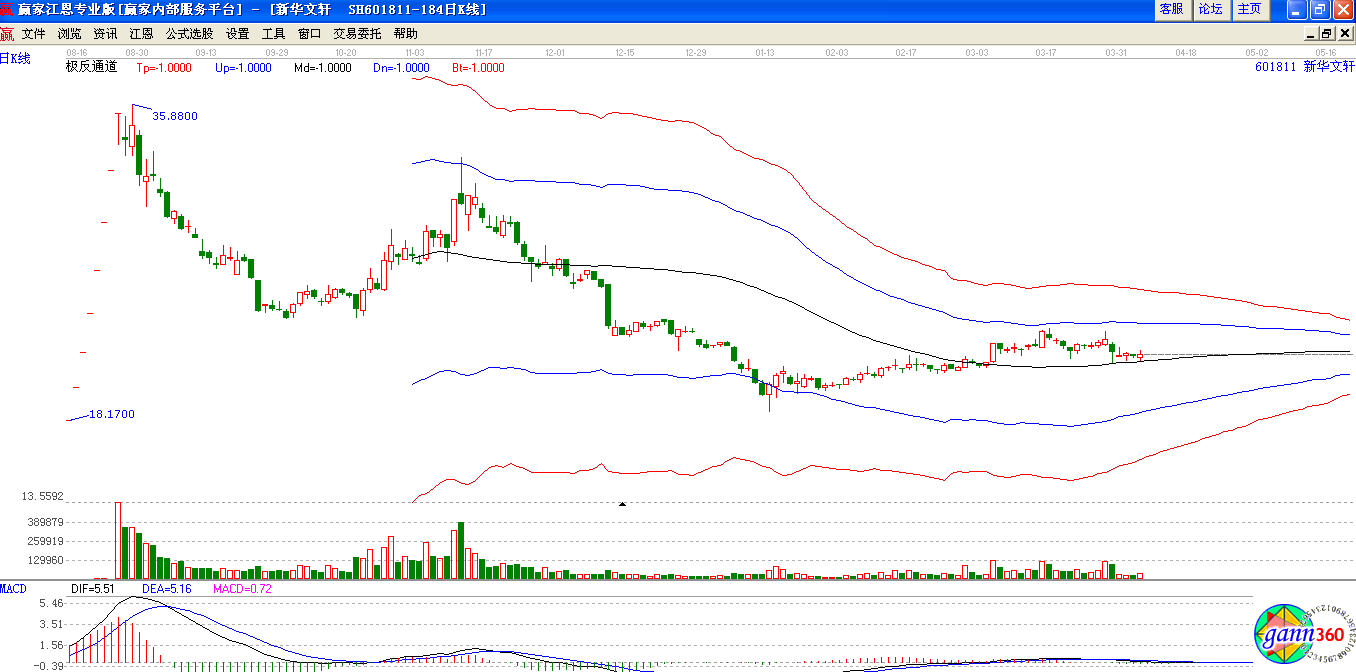Open the 公式选股 menu
This screenshot has height=672, width=1356.
(x=189, y=33)
